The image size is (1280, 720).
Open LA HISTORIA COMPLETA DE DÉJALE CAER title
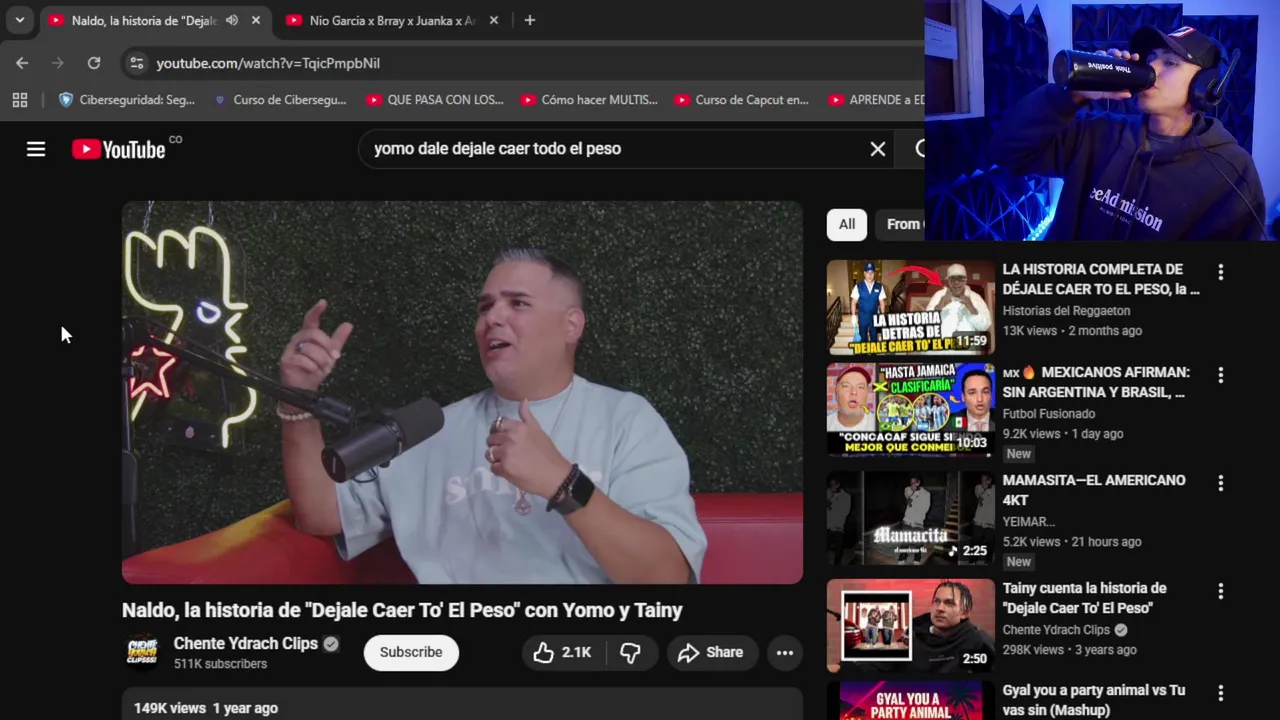coord(1101,279)
